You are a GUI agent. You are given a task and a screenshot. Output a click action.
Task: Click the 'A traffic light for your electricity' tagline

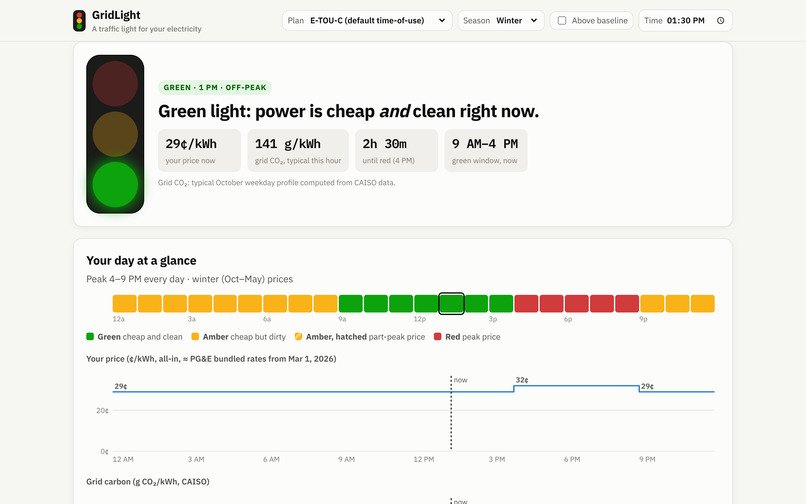tap(146, 29)
